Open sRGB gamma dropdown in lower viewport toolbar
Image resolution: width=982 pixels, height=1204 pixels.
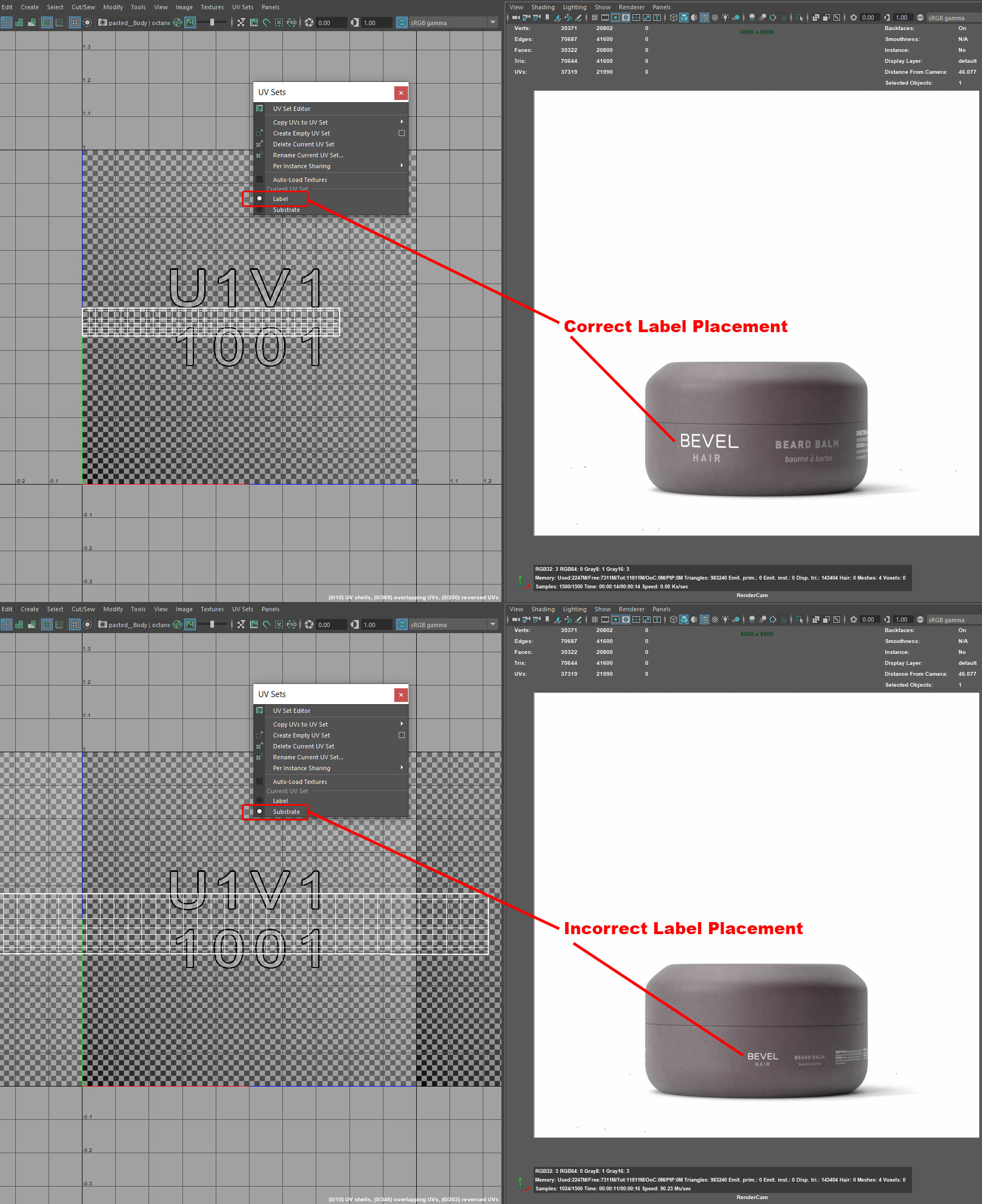click(x=954, y=620)
